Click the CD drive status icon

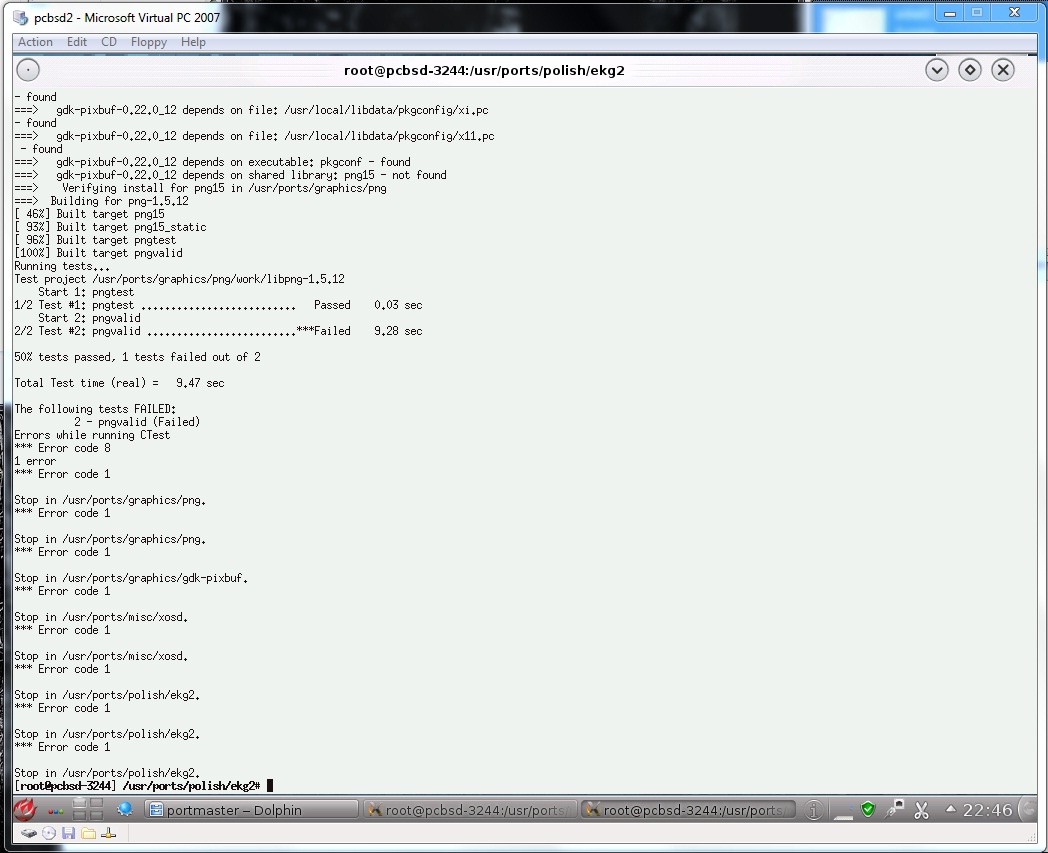click(x=49, y=833)
